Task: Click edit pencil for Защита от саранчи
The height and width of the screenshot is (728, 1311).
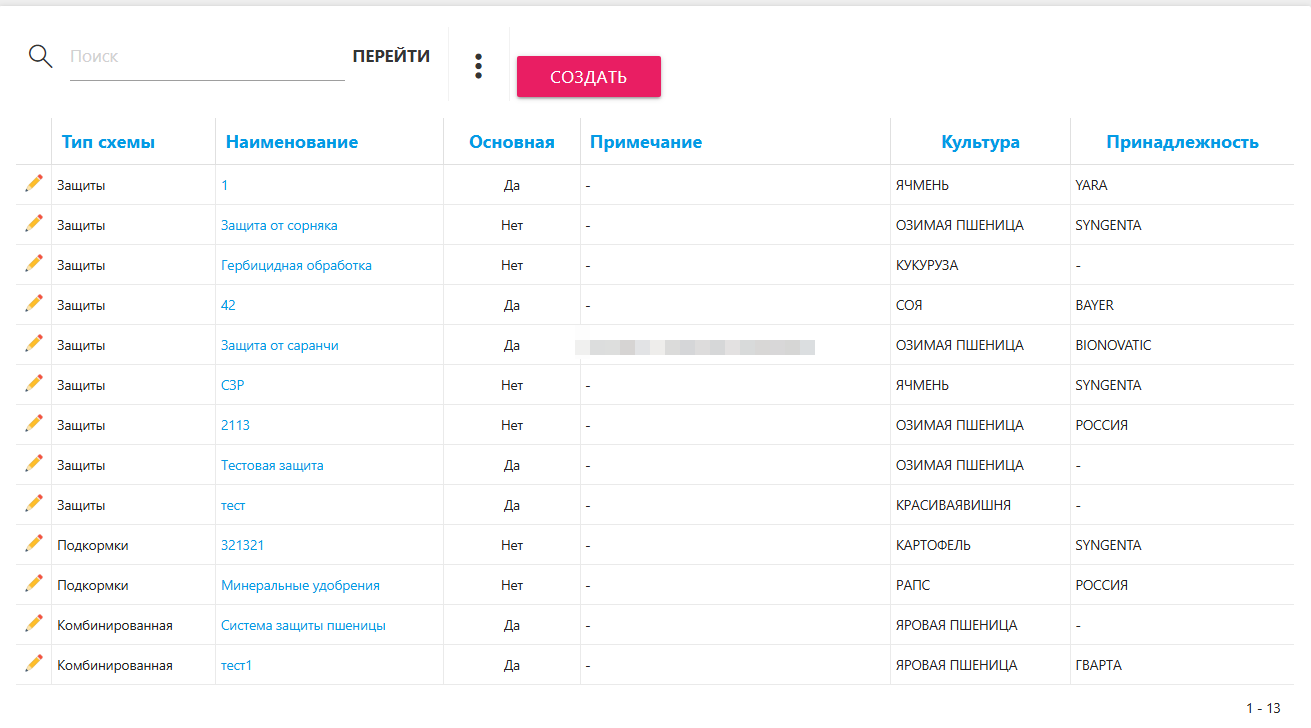Action: 34,344
